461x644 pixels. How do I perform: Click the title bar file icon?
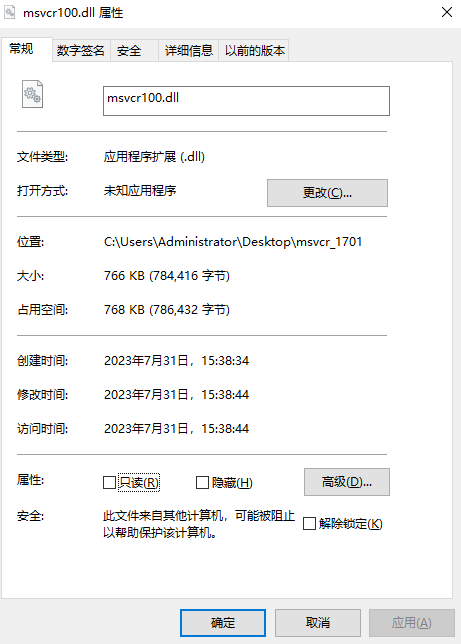[x=10, y=12]
